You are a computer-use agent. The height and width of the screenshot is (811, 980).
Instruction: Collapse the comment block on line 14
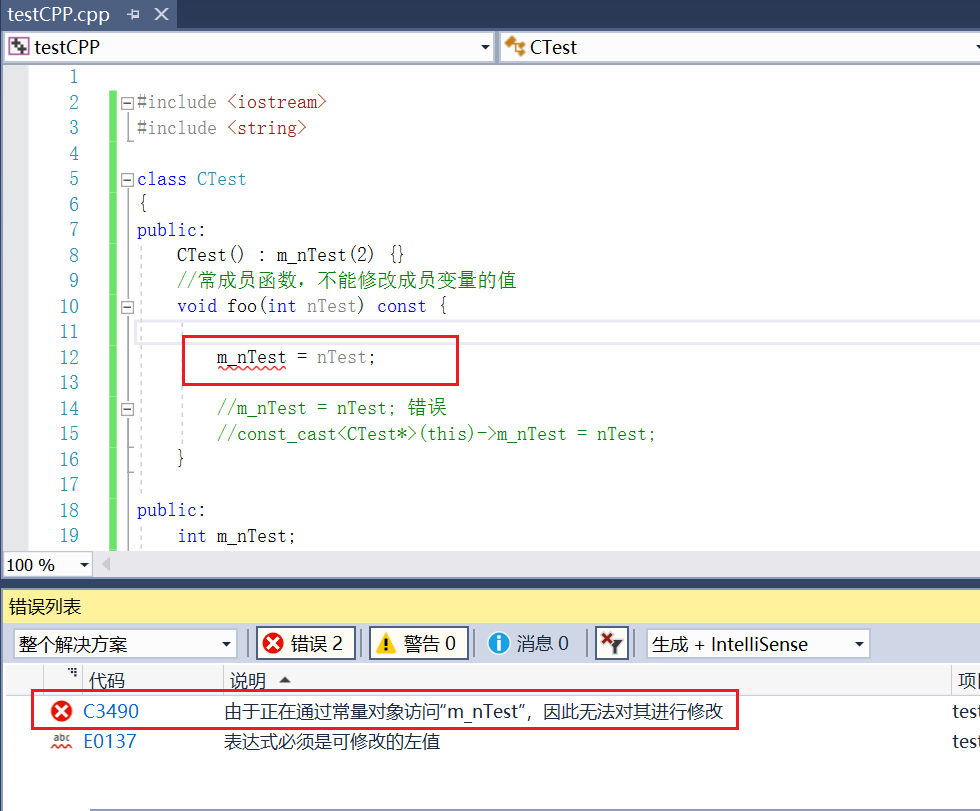128,409
